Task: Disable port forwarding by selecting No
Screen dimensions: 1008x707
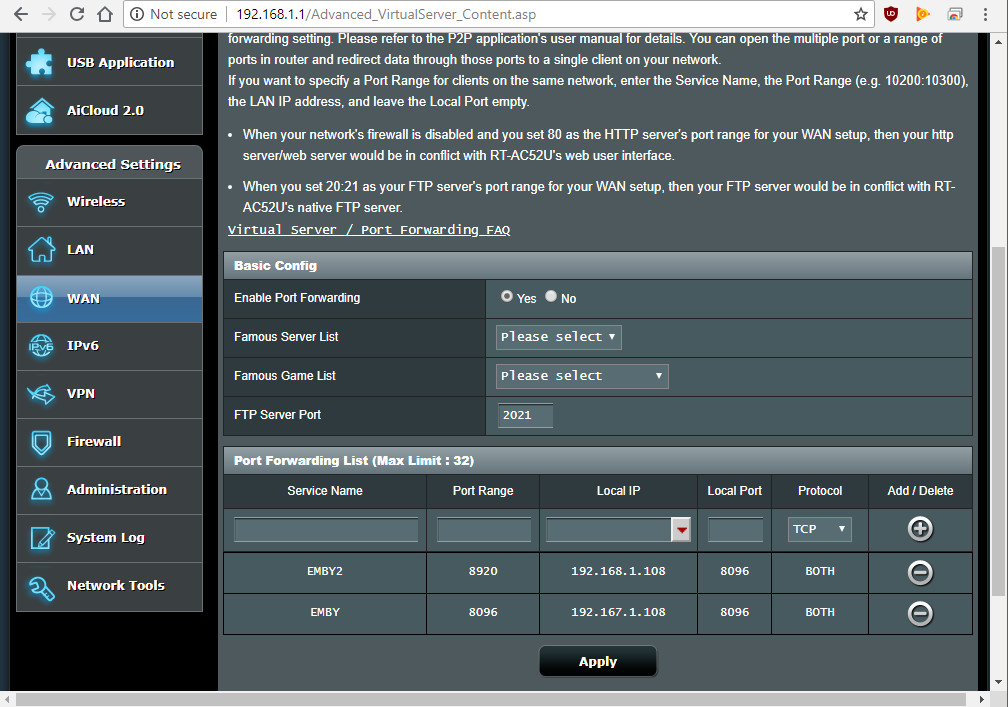Action: coord(551,296)
